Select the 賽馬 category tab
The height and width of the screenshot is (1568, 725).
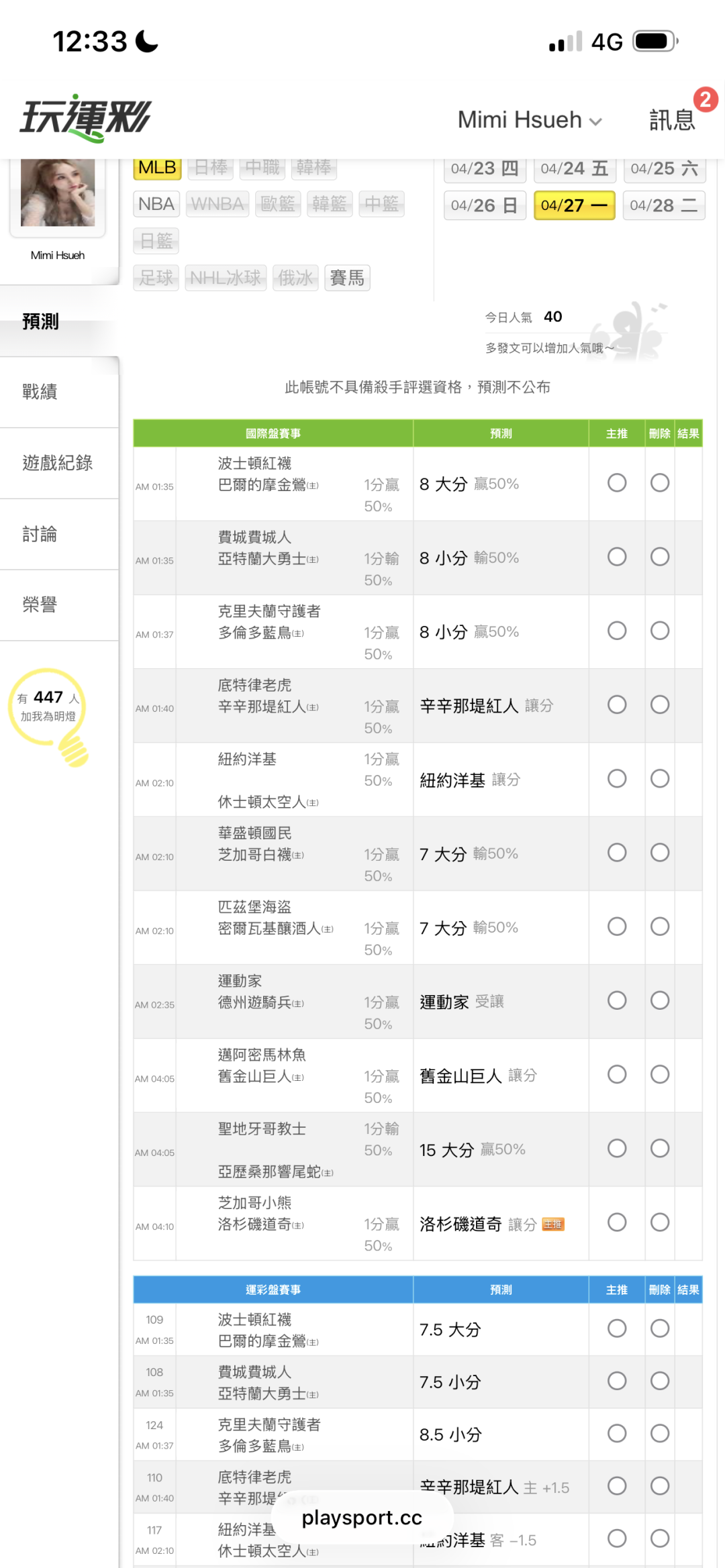347,278
